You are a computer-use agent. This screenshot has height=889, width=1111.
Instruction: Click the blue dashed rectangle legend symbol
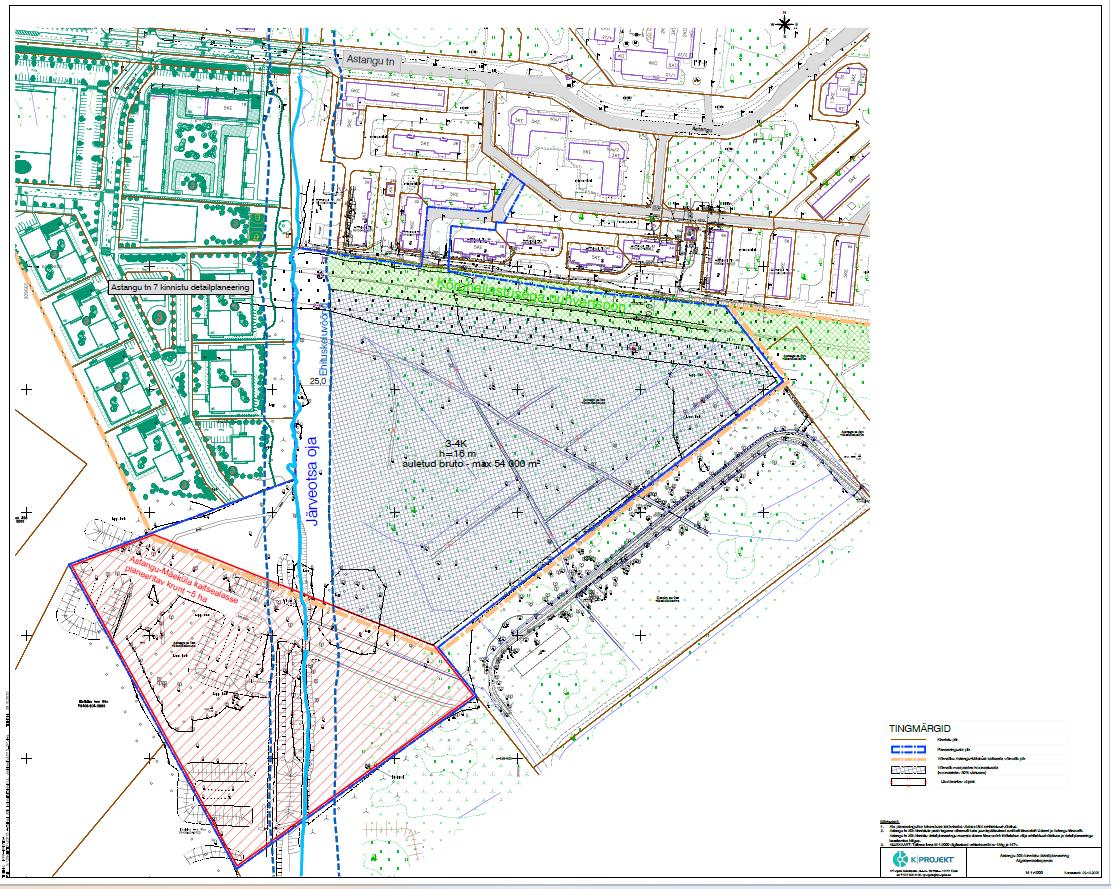pyautogui.click(x=910, y=747)
